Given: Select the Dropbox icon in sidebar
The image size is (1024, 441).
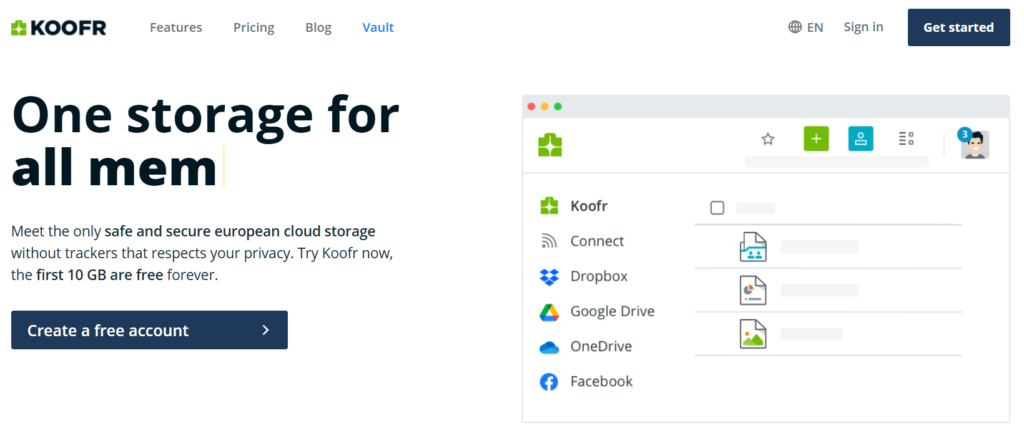Looking at the screenshot, I should point(549,277).
